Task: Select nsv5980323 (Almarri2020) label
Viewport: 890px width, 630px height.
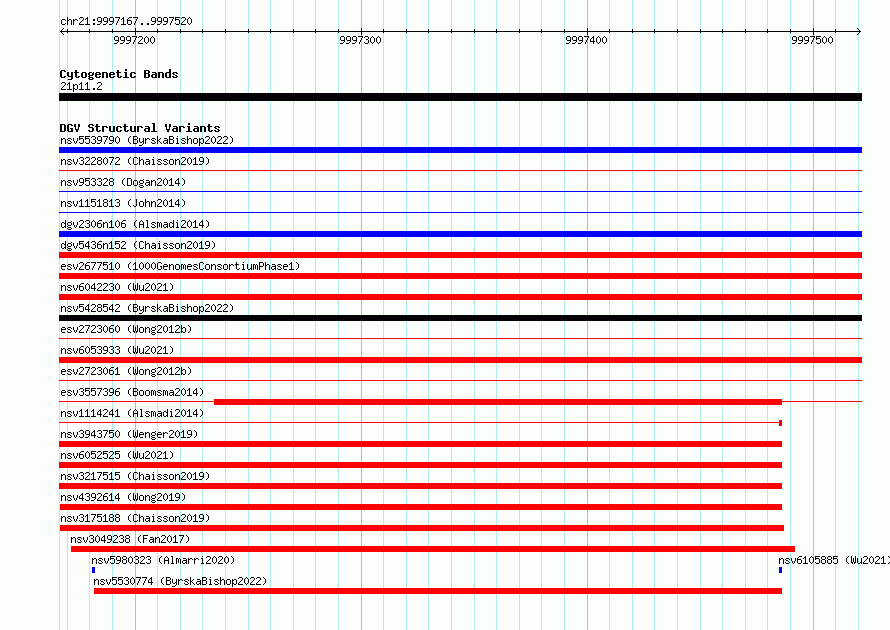Action: (x=163, y=560)
